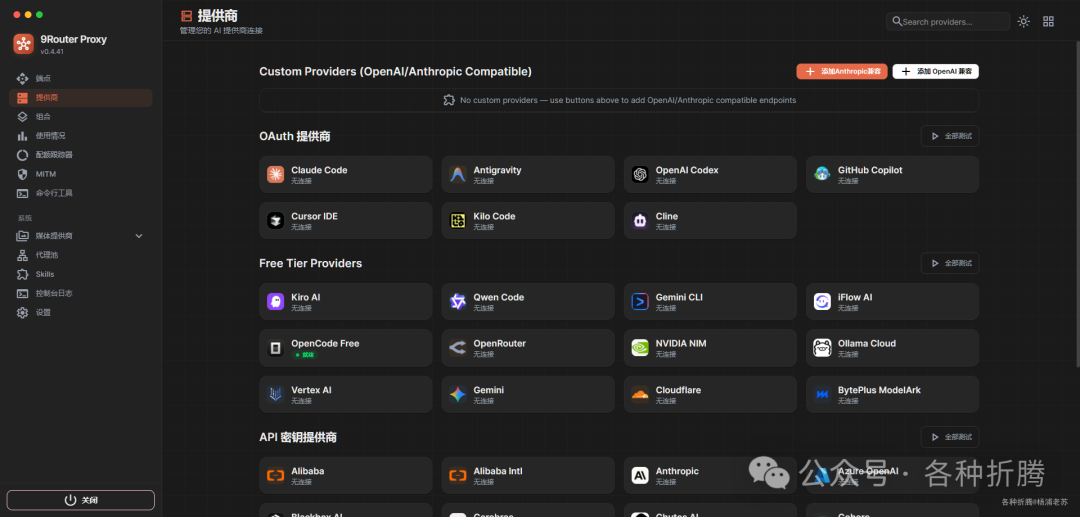Image resolution: width=1080 pixels, height=517 pixels.
Task: Expand the 媒体提供商 chevron
Action: tap(138, 236)
